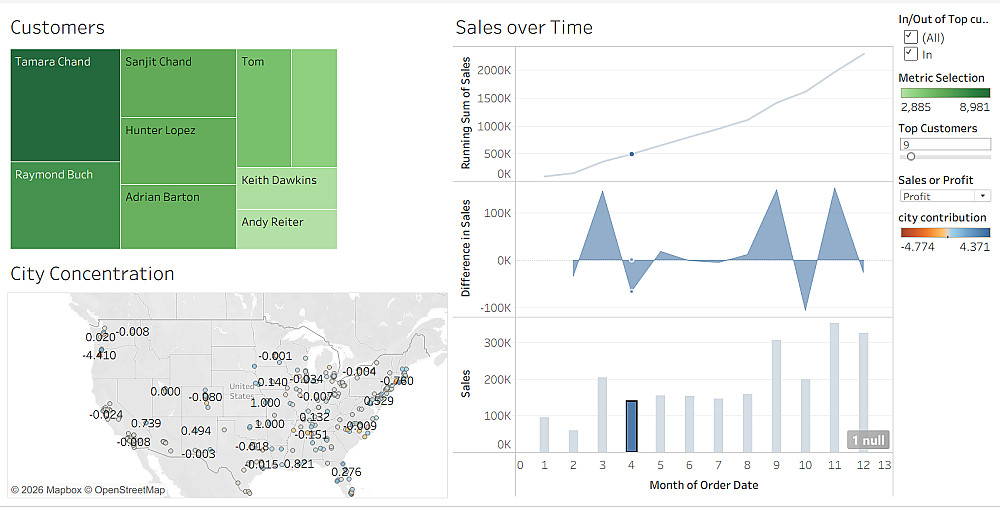Select Raymond Buch treemap tile

tap(65, 205)
